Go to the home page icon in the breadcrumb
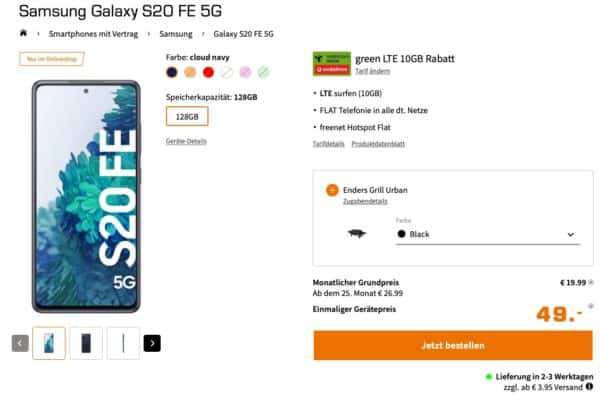 pos(23,33)
